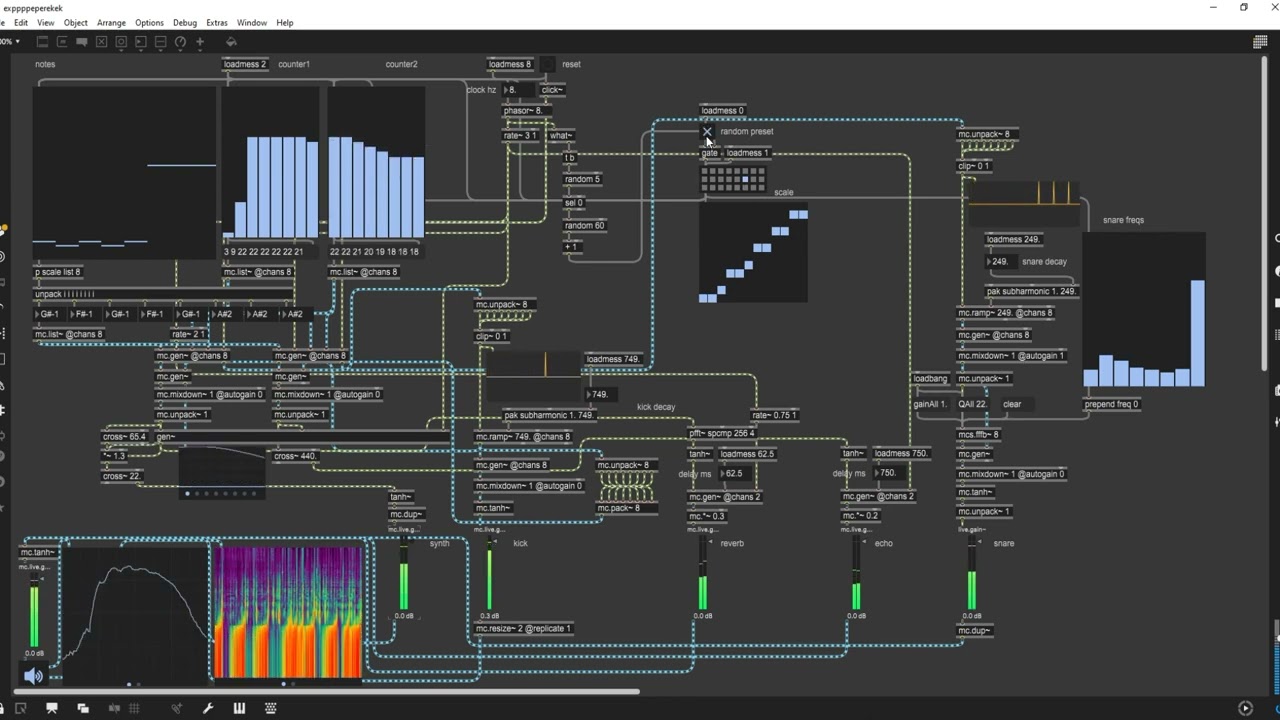Viewport: 1280px width, 720px height.
Task: Open the Object menu
Action: tap(76, 22)
